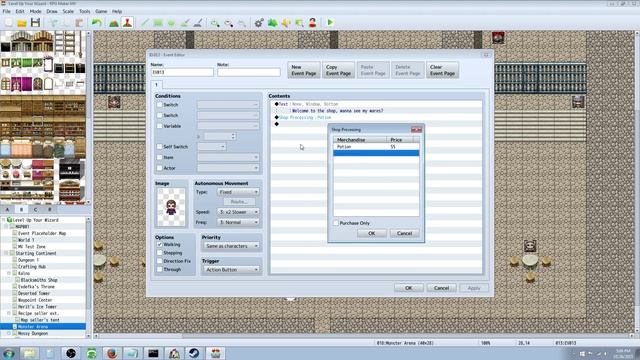This screenshot has height=360, width=640.
Task: Open the File menu
Action: [x=7, y=11]
